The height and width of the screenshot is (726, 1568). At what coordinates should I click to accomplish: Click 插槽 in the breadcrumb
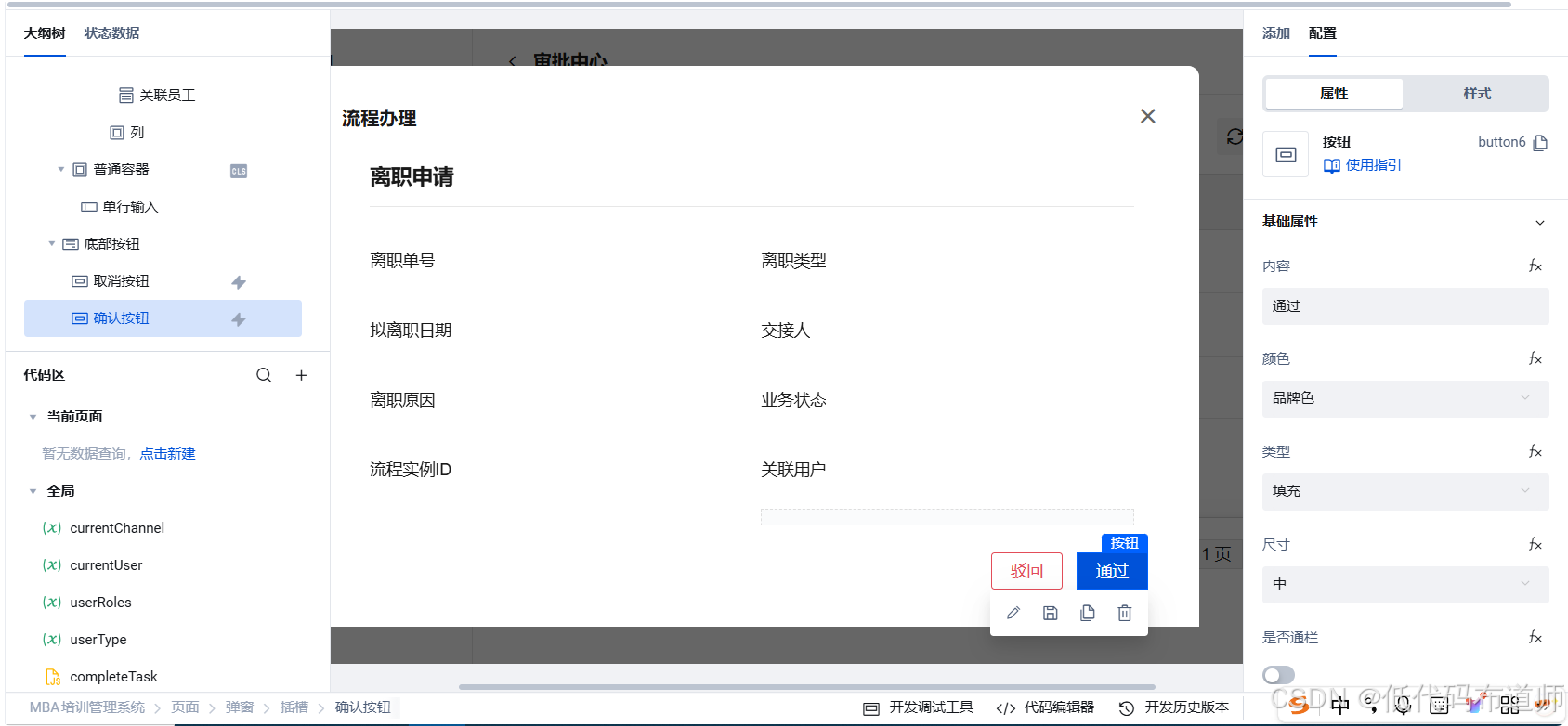coord(294,707)
